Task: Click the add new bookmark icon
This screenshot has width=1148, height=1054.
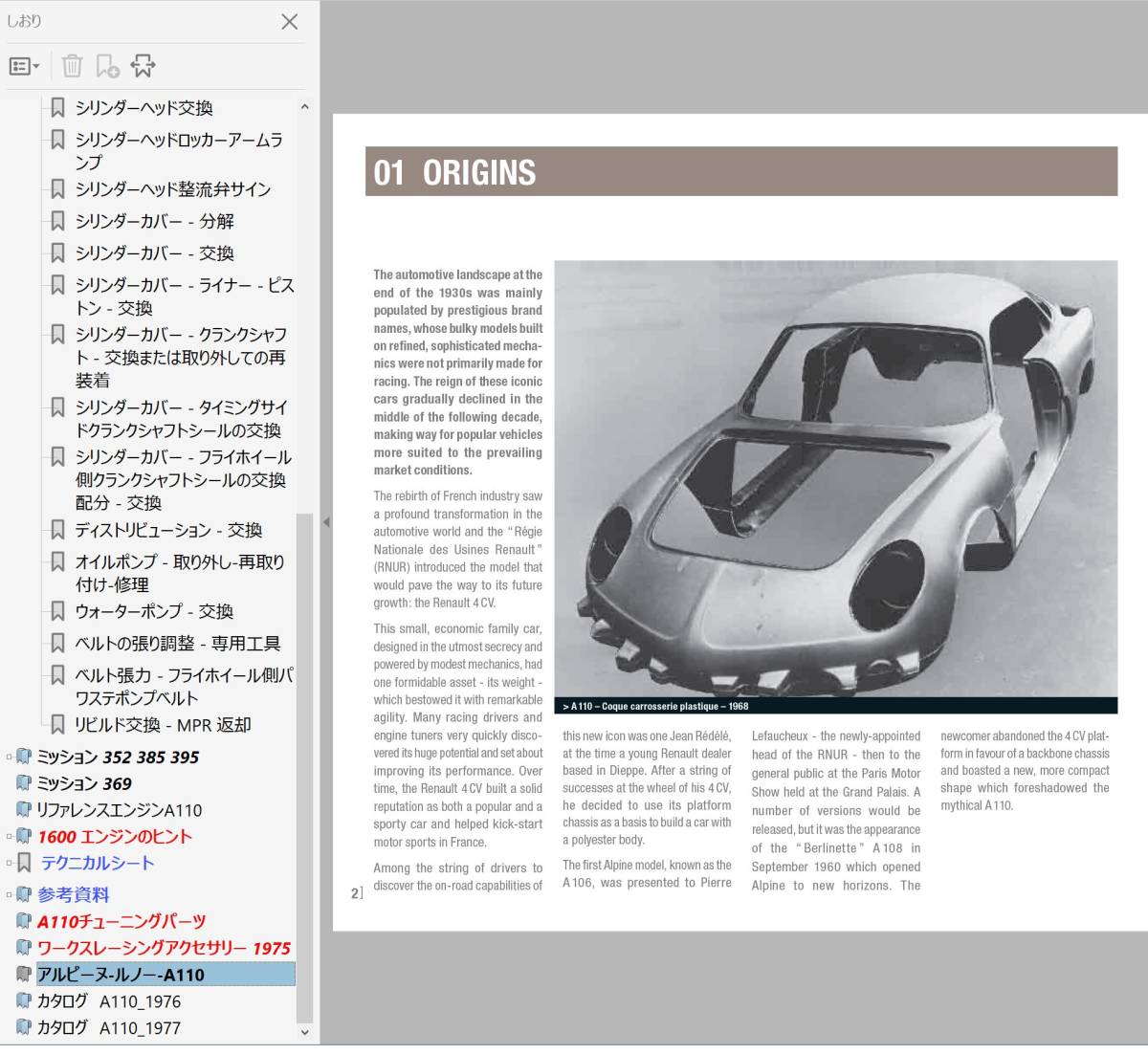Action: 107,66
